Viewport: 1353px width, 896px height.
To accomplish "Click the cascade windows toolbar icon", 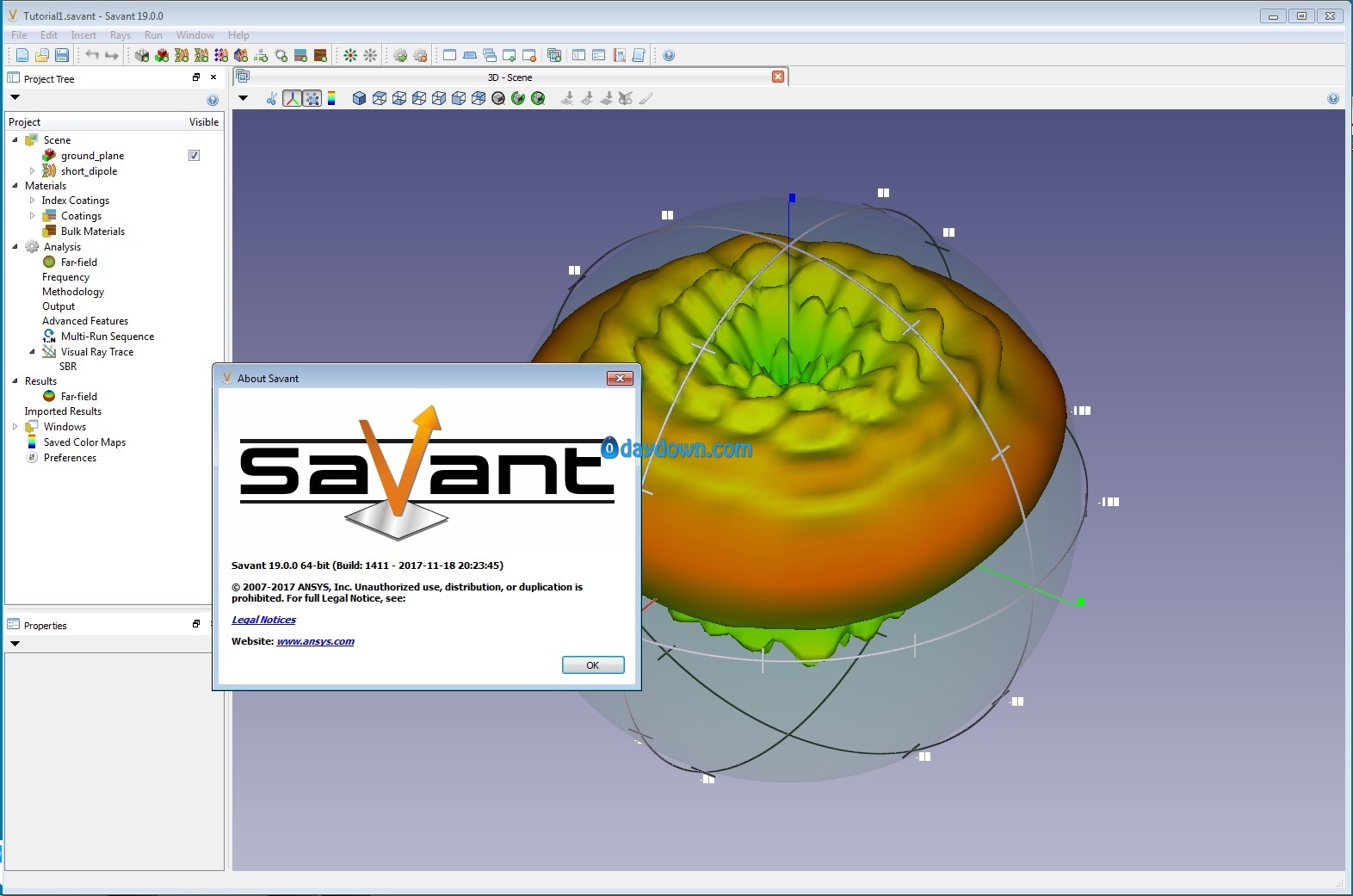I will (489, 55).
